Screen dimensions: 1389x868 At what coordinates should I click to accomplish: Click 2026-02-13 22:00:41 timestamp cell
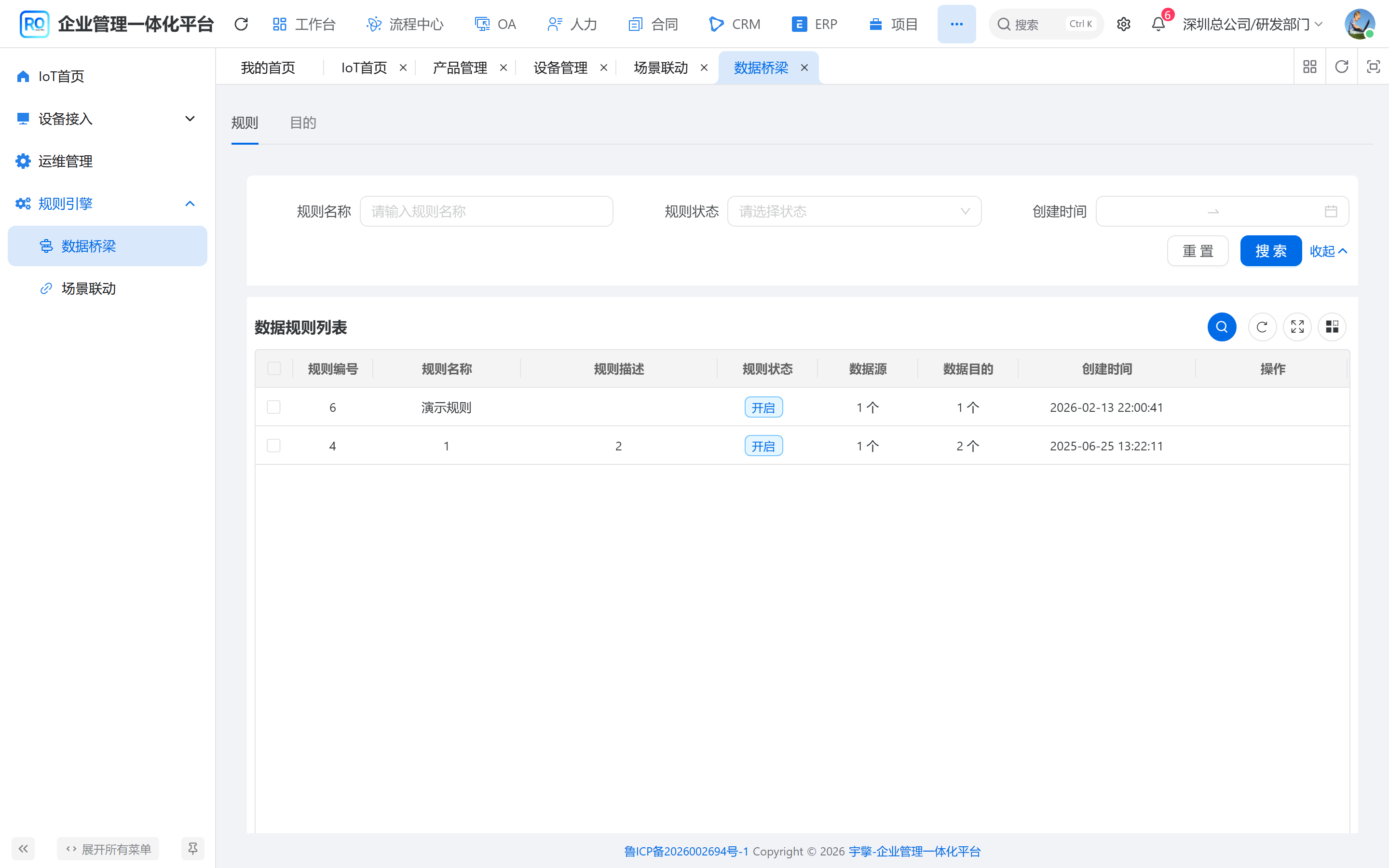[1106, 407]
